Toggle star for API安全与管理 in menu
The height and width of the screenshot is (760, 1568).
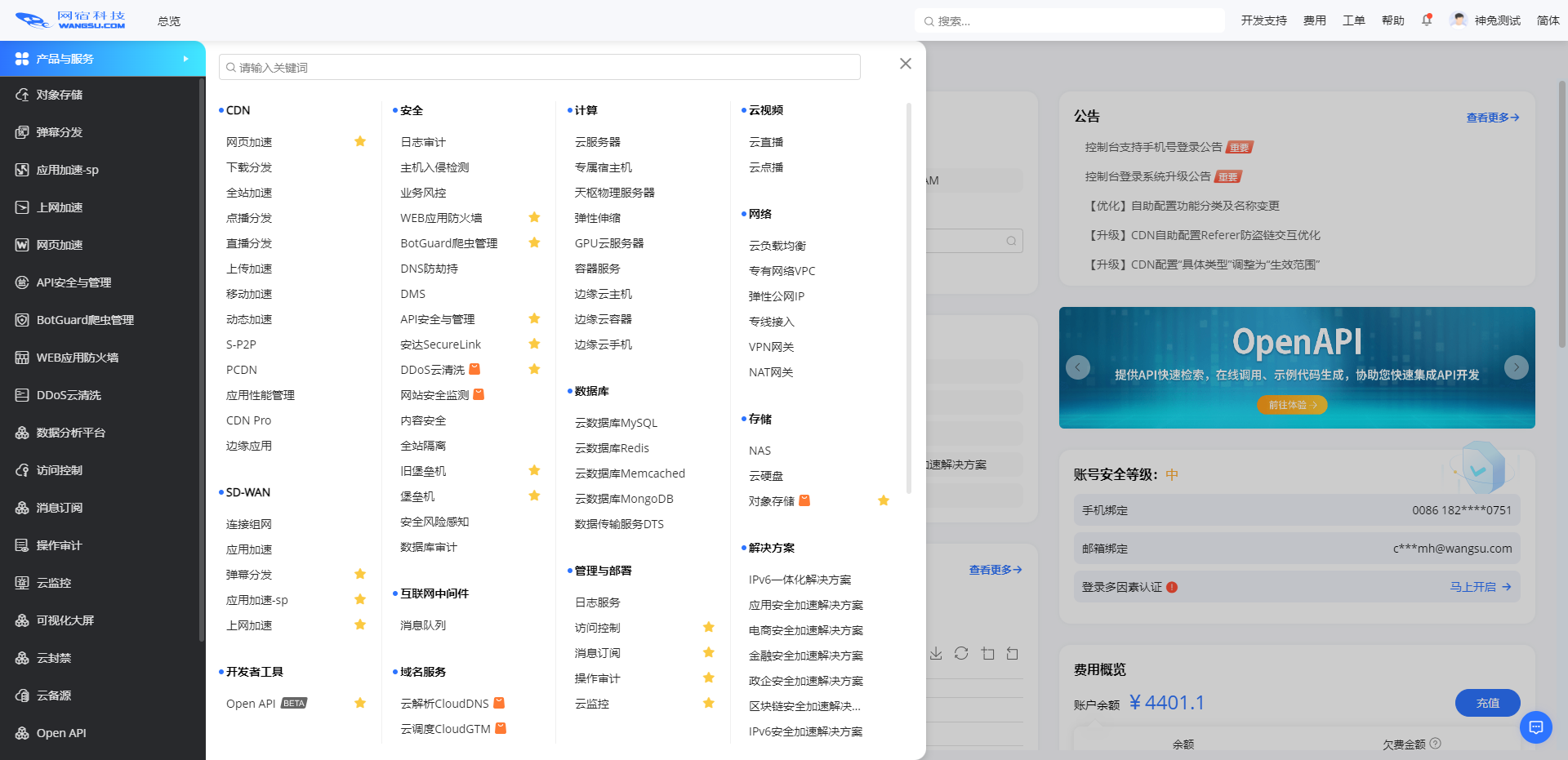tap(534, 318)
